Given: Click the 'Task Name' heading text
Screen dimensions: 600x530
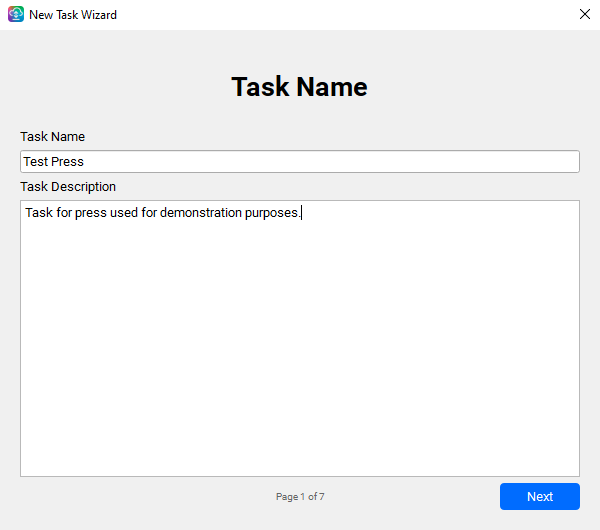Looking at the screenshot, I should point(299,86).
